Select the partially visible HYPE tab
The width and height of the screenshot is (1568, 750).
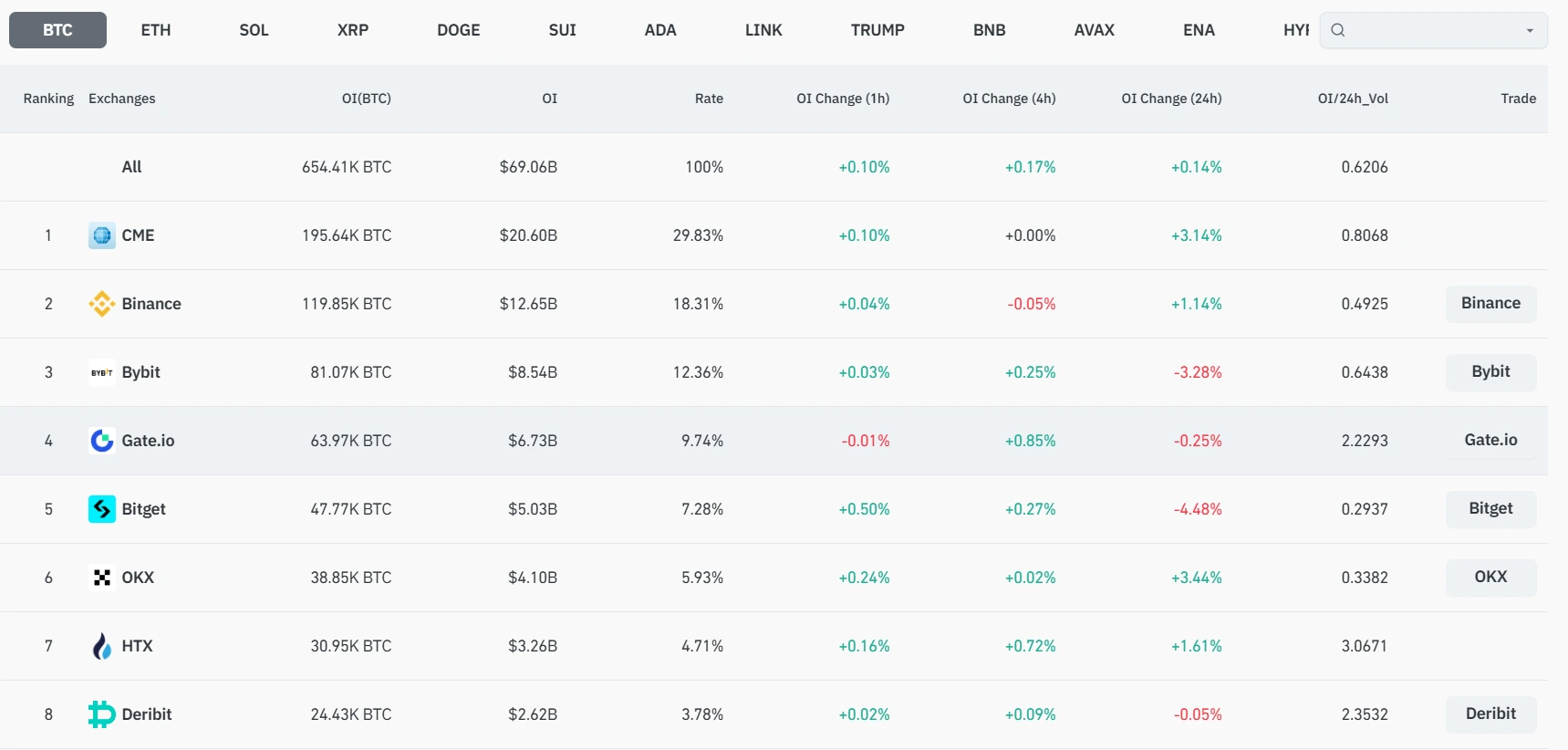click(1296, 30)
